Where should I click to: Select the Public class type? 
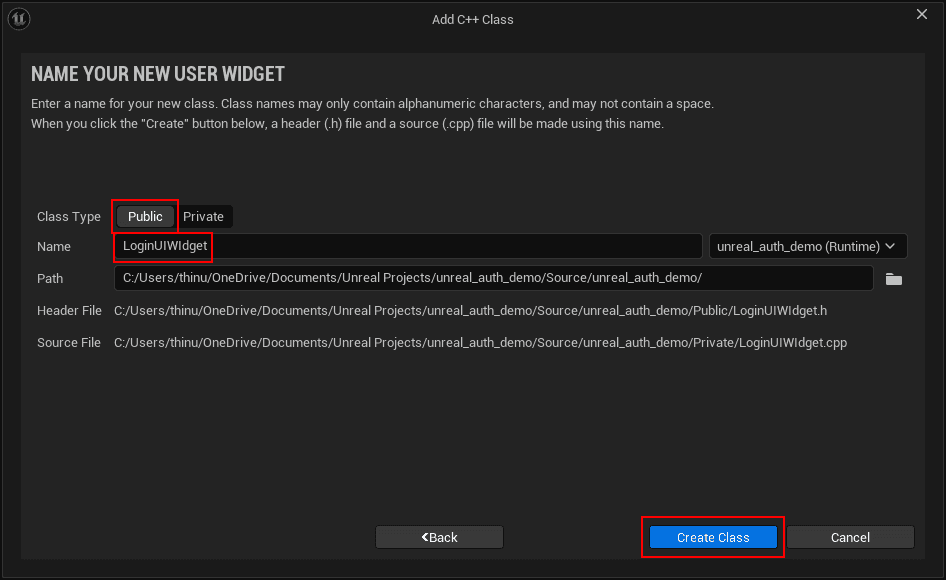pyautogui.click(x=144, y=216)
